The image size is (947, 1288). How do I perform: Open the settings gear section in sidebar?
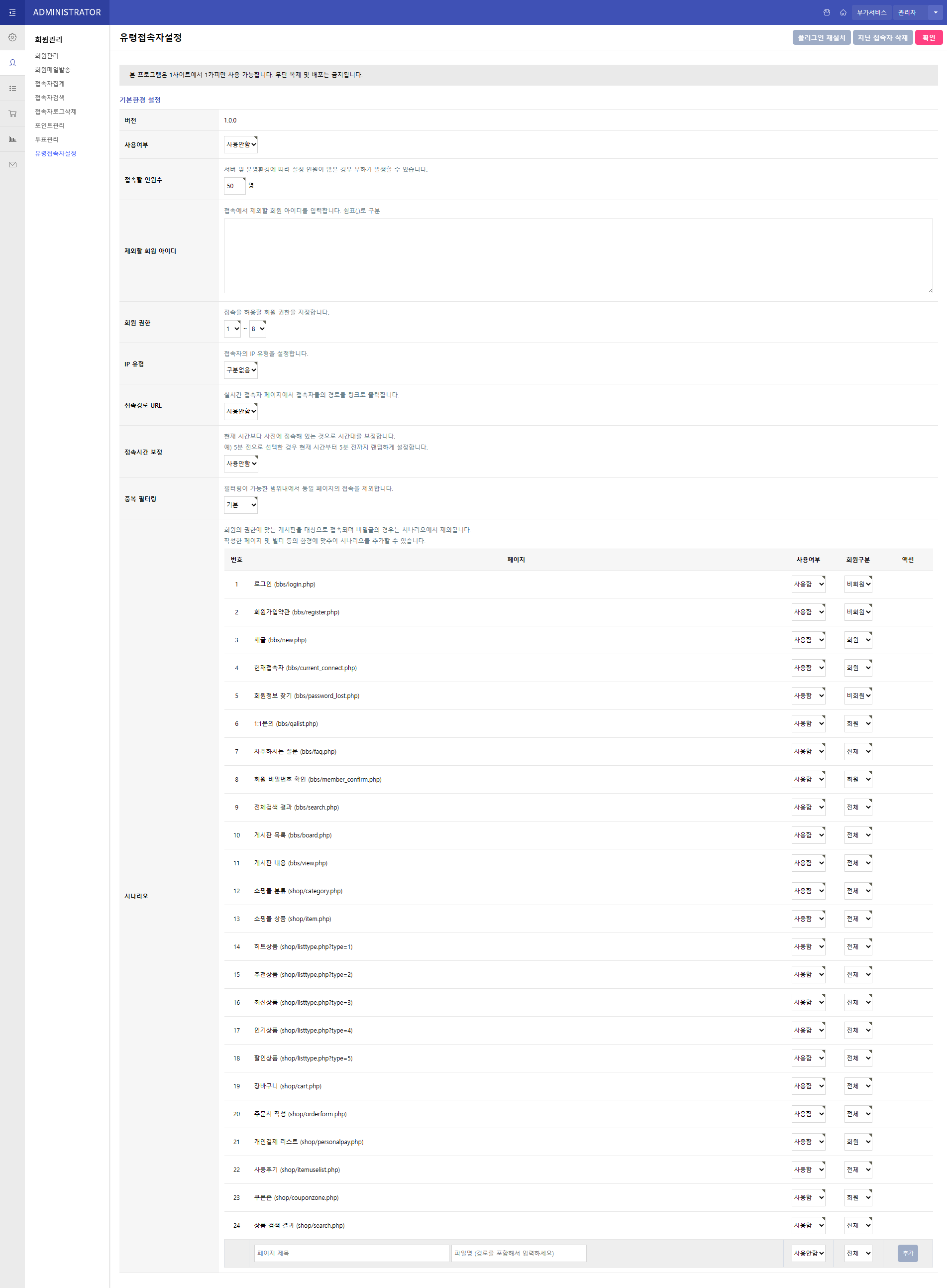tap(12, 38)
